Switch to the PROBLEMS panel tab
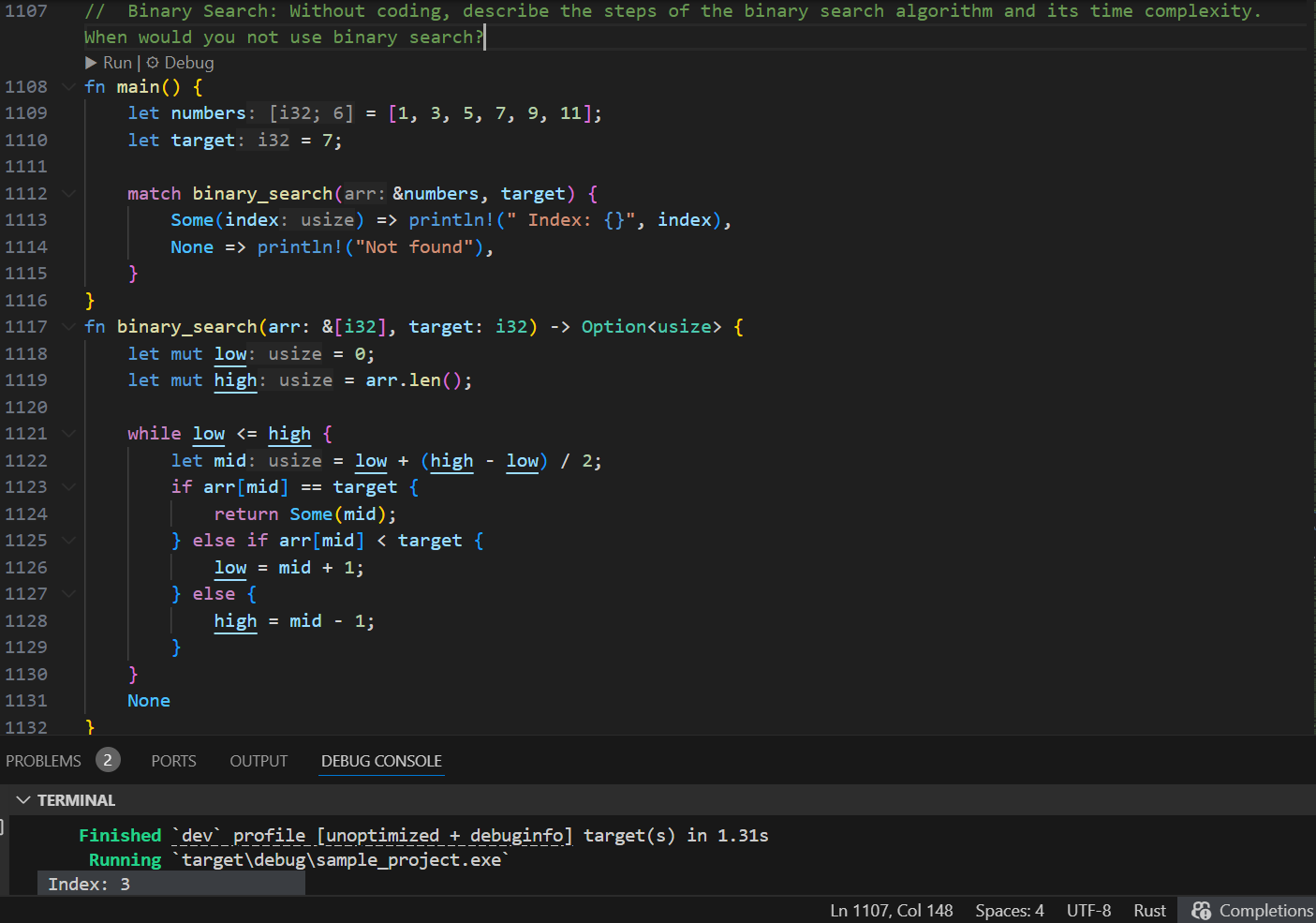Image resolution: width=1316 pixels, height=923 pixels. [43, 761]
